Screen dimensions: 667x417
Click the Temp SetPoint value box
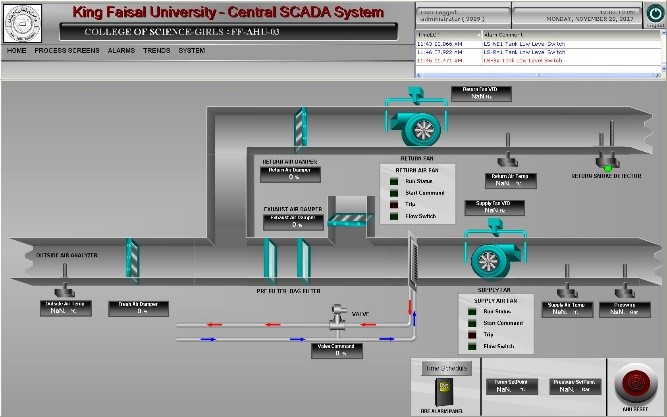click(512, 386)
